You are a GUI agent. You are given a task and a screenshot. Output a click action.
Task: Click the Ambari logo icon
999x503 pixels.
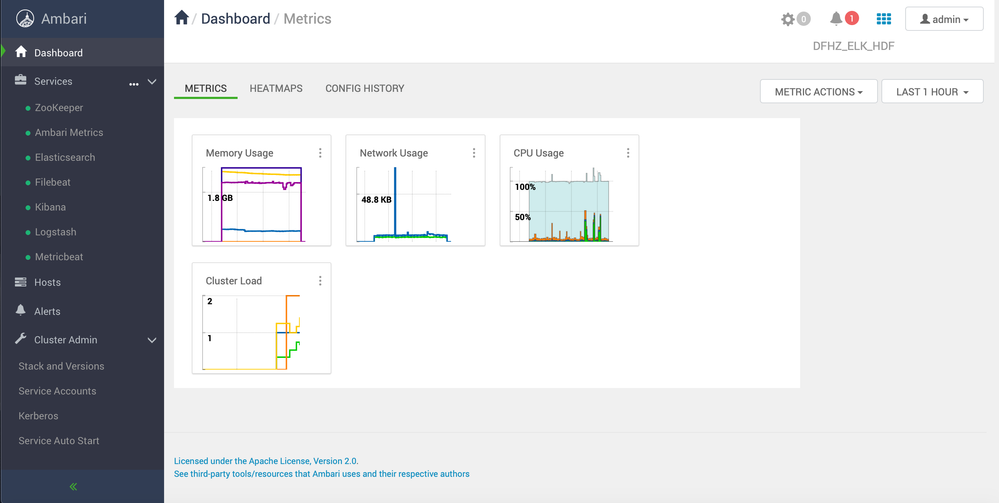pyautogui.click(x=23, y=18)
